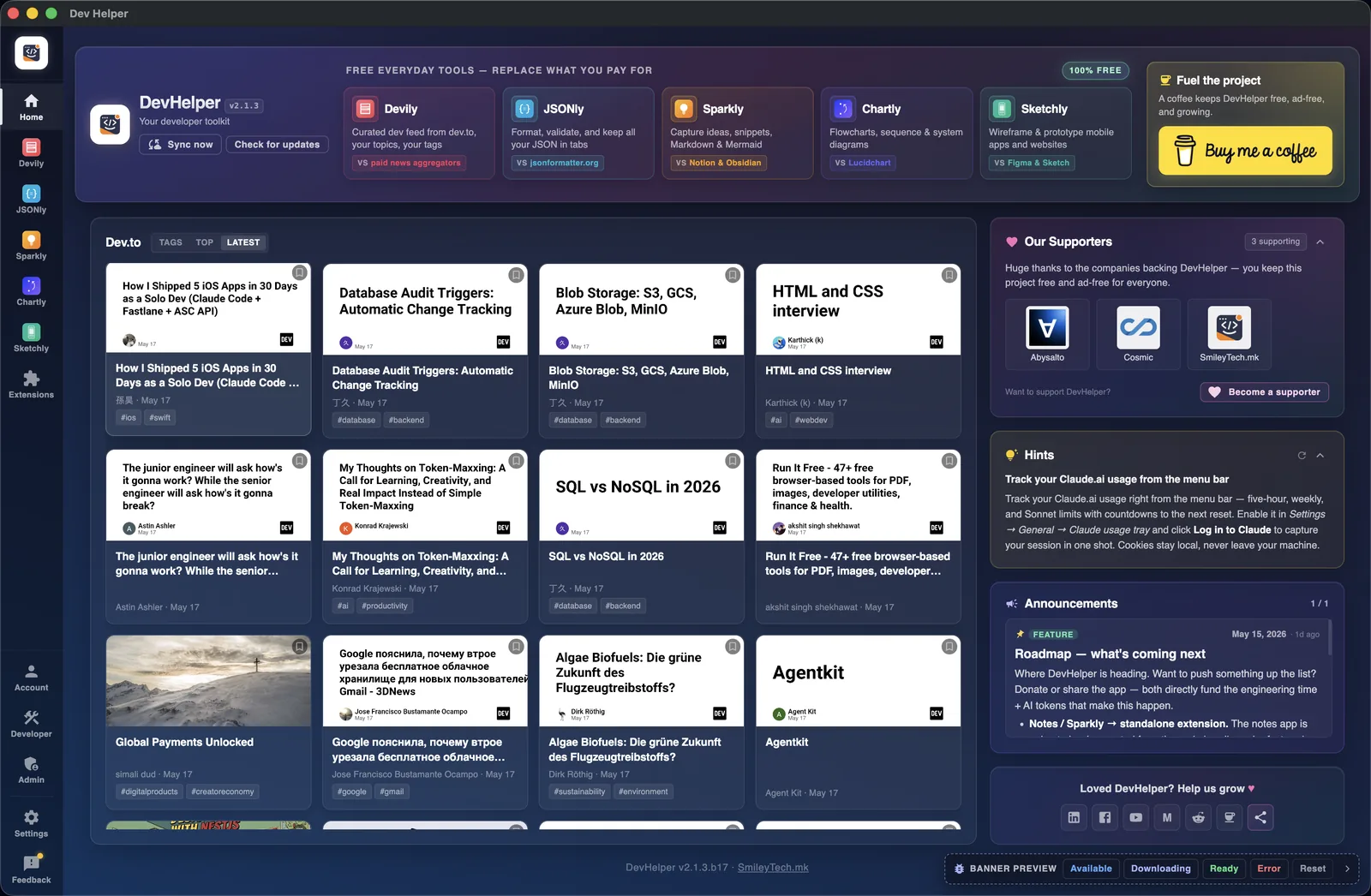Open the Account section
1371x896 pixels.
point(31,678)
